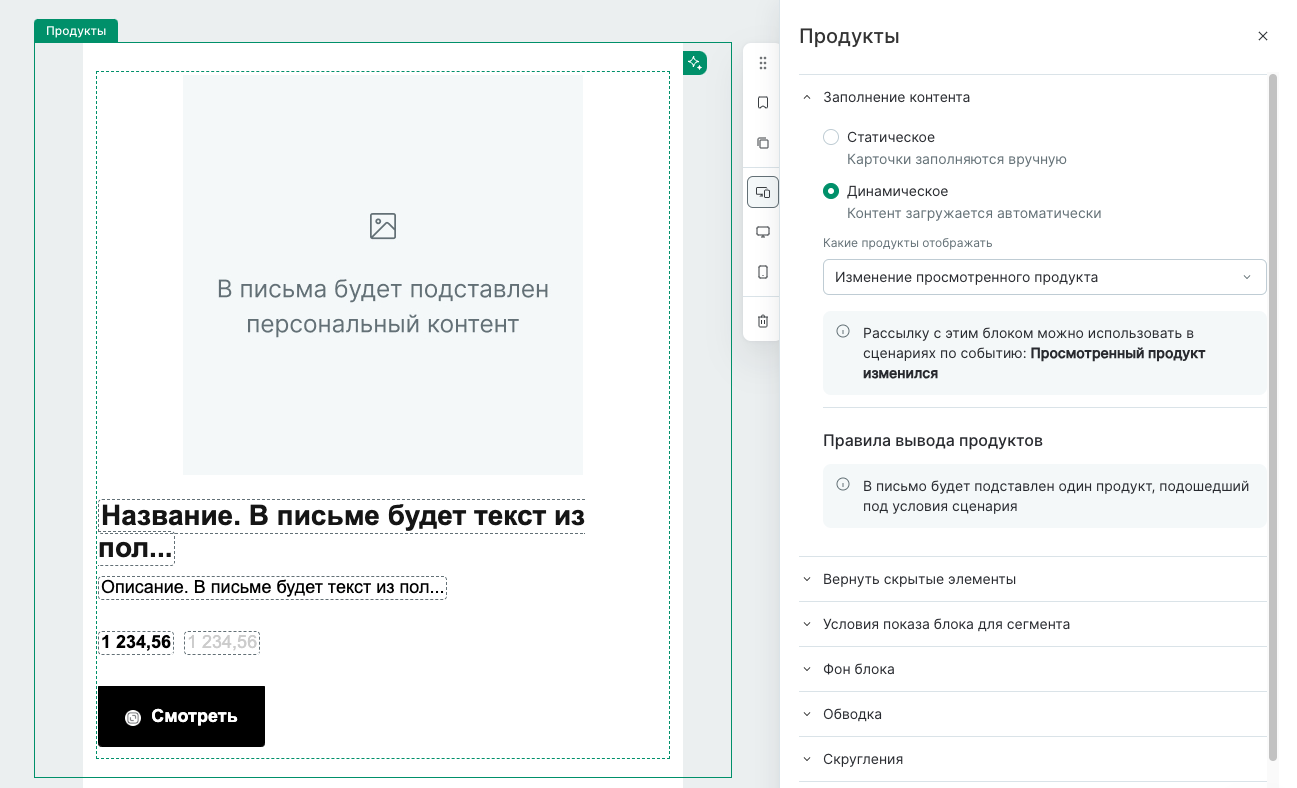Viewport: 1297px width, 788px height.
Task: Close the Продукты settings panel
Action: [1263, 36]
